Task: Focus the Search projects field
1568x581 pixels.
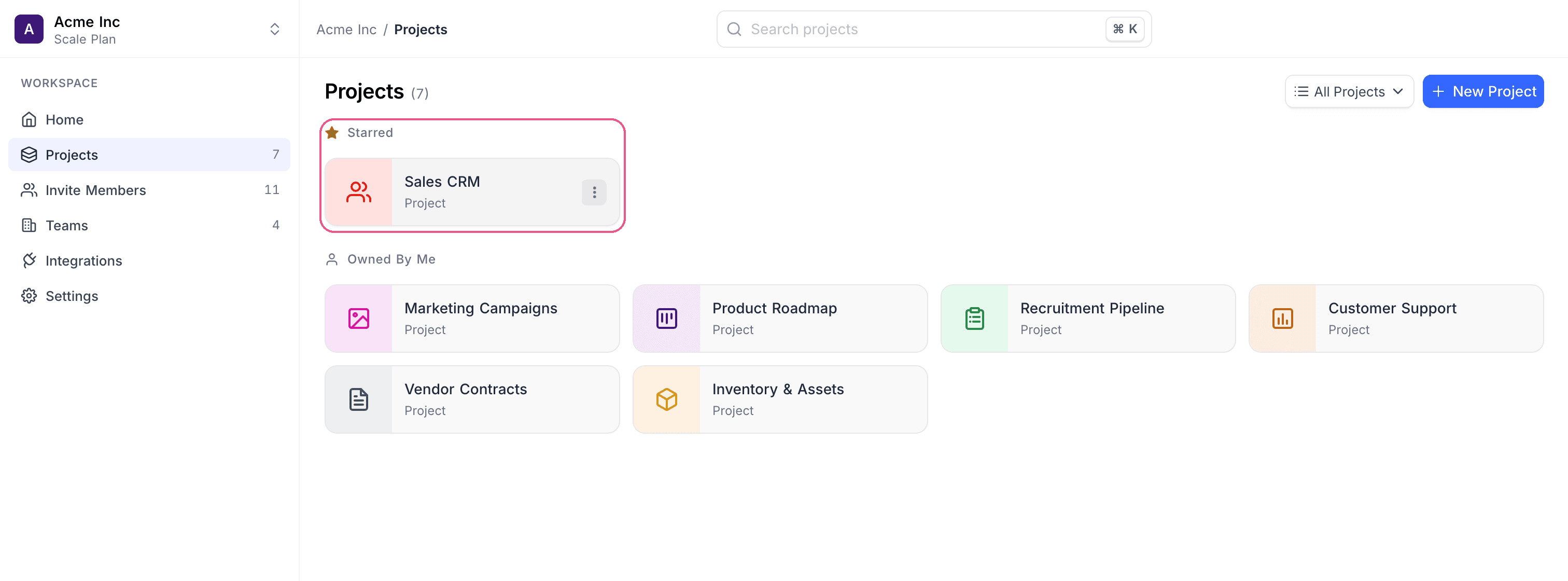Action: pos(934,29)
